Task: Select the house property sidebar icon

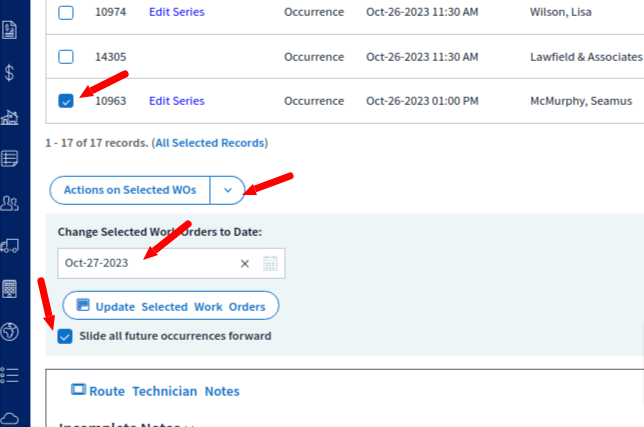Action: pos(9,117)
